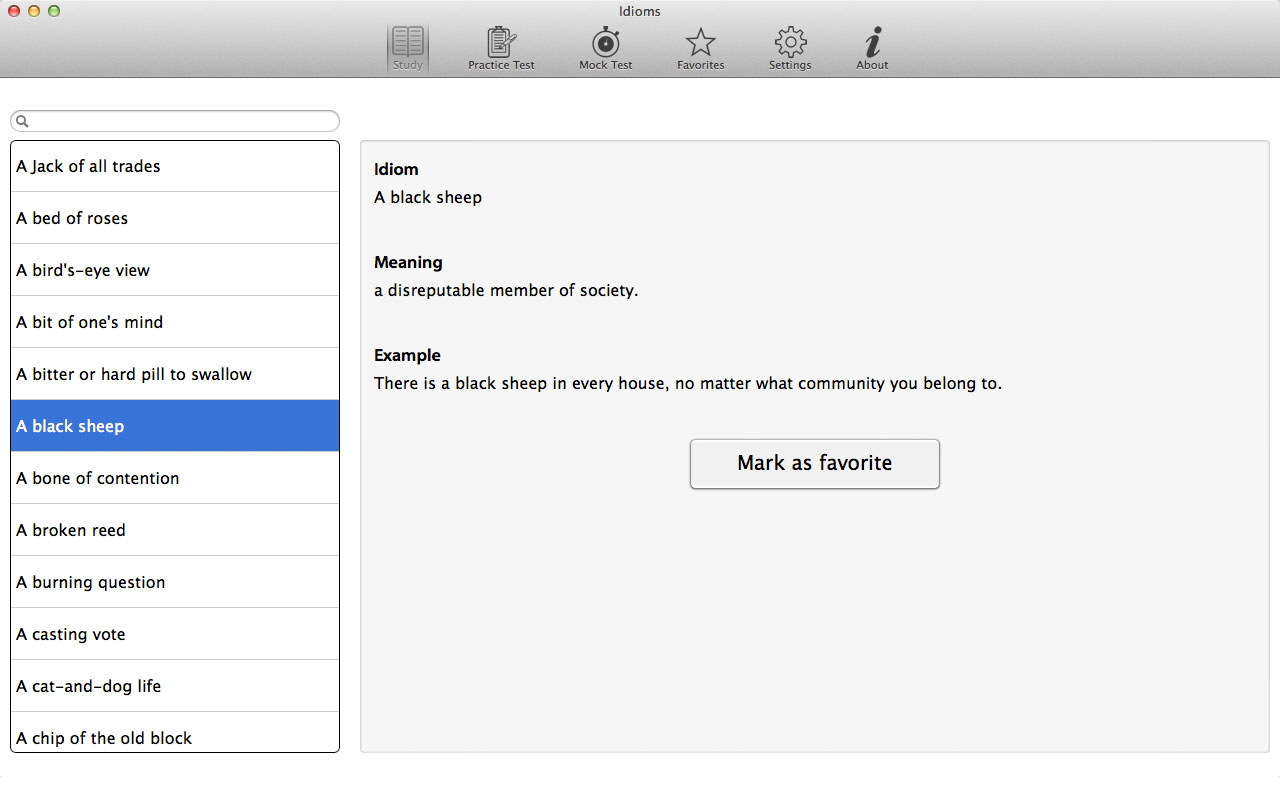
Task: Open the About info icon
Action: [872, 43]
